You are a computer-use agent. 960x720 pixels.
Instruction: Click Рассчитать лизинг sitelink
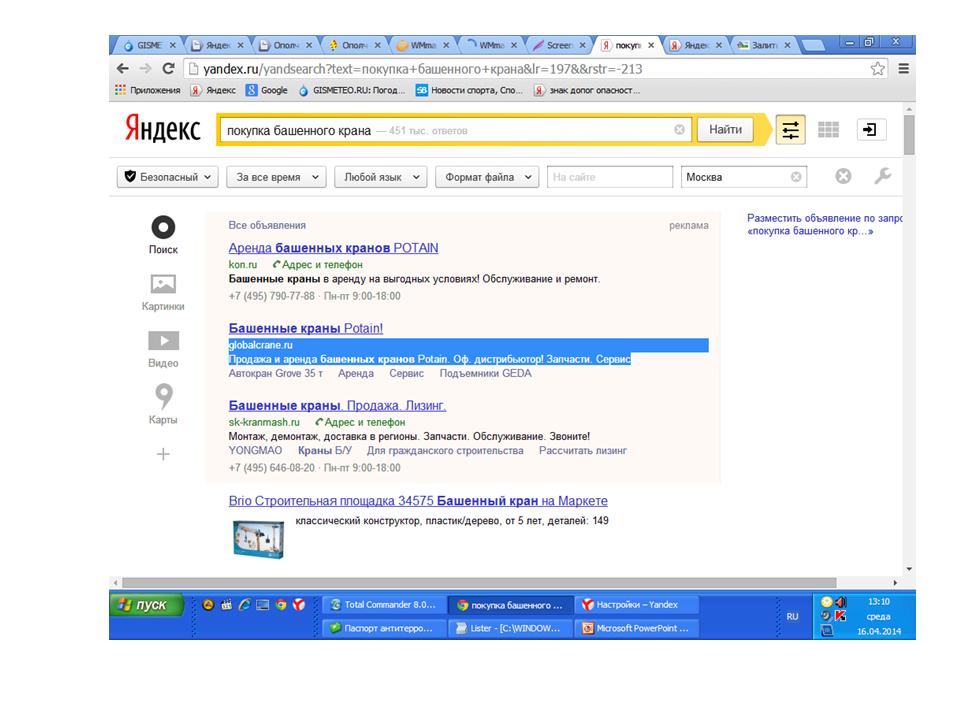point(583,451)
